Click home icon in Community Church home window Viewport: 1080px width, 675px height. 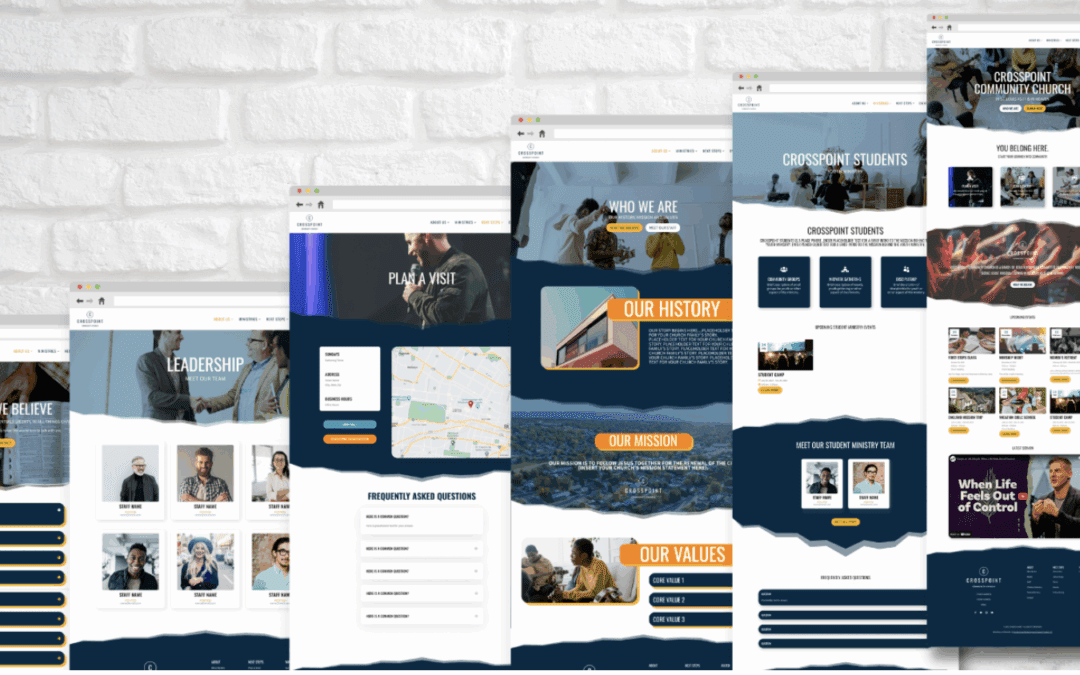tap(949, 28)
